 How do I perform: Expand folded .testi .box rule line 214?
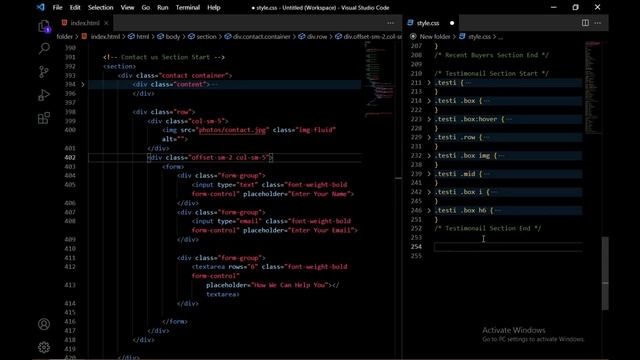[x=429, y=101]
